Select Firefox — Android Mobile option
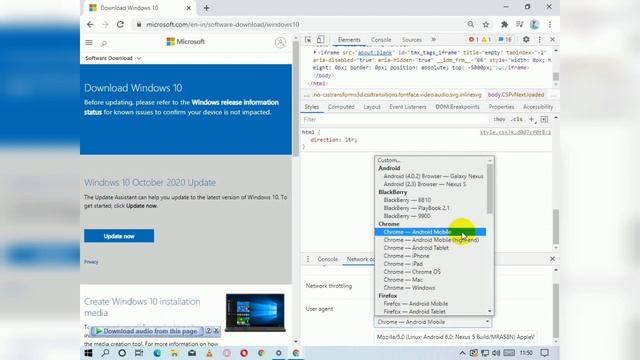 click(x=416, y=304)
